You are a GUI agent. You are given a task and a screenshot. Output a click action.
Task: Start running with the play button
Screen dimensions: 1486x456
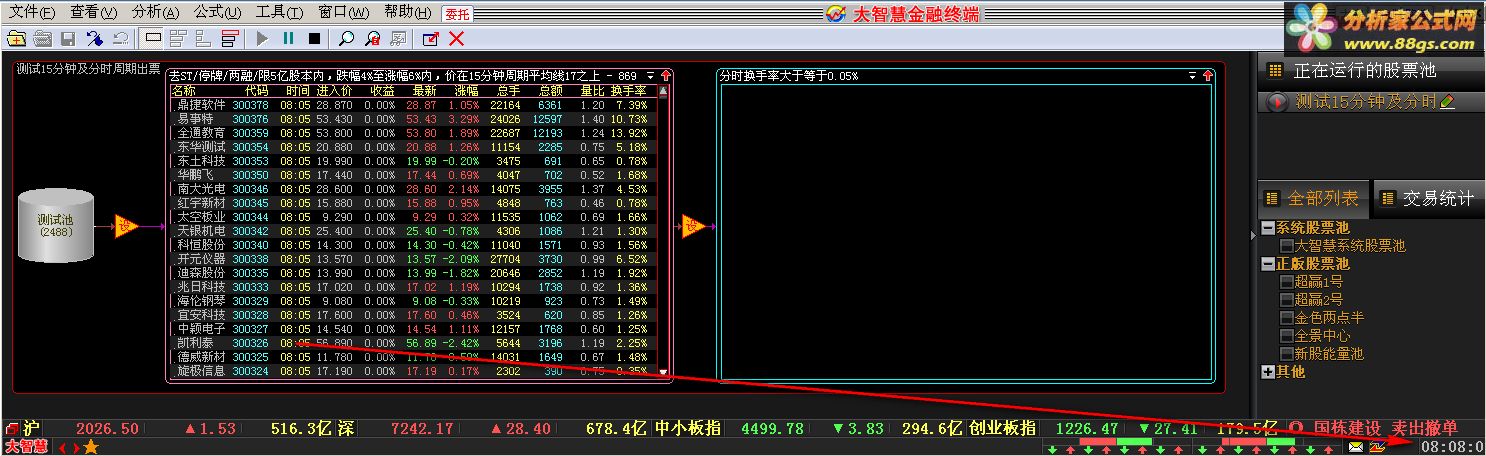tap(262, 39)
